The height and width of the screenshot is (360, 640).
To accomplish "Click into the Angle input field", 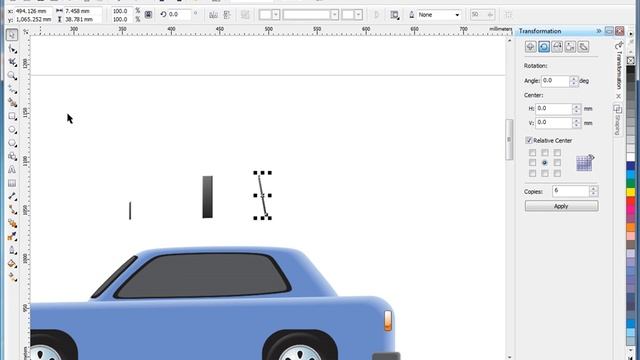I will [556, 81].
